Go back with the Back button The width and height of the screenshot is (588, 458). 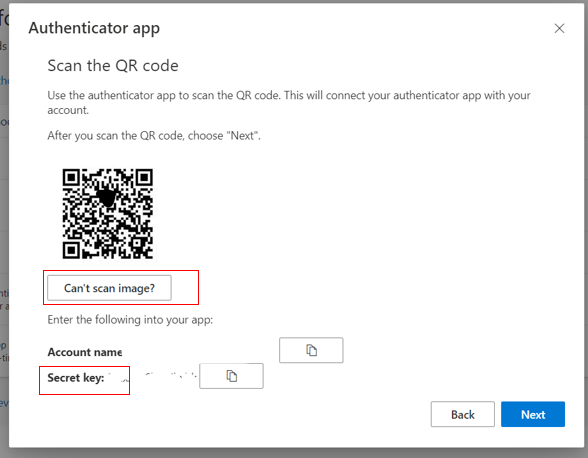coord(462,414)
